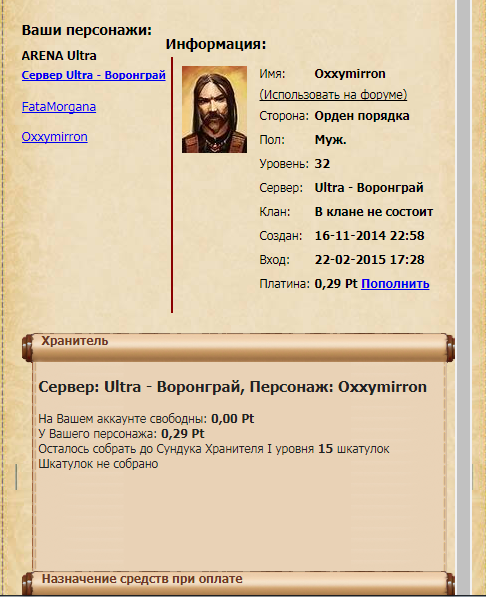The image size is (486, 597).
Task: Click the Сервер/Персонаж heading inside Хранитель
Action: click(232, 387)
